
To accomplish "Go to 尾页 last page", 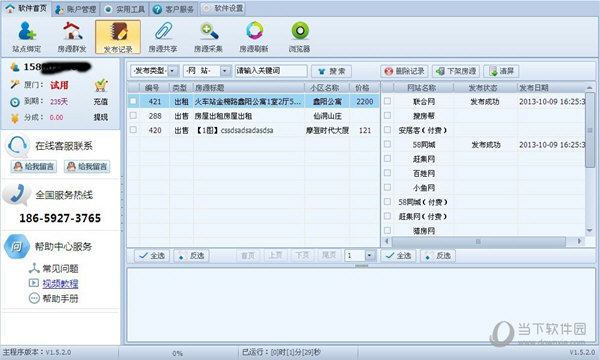I will [329, 255].
